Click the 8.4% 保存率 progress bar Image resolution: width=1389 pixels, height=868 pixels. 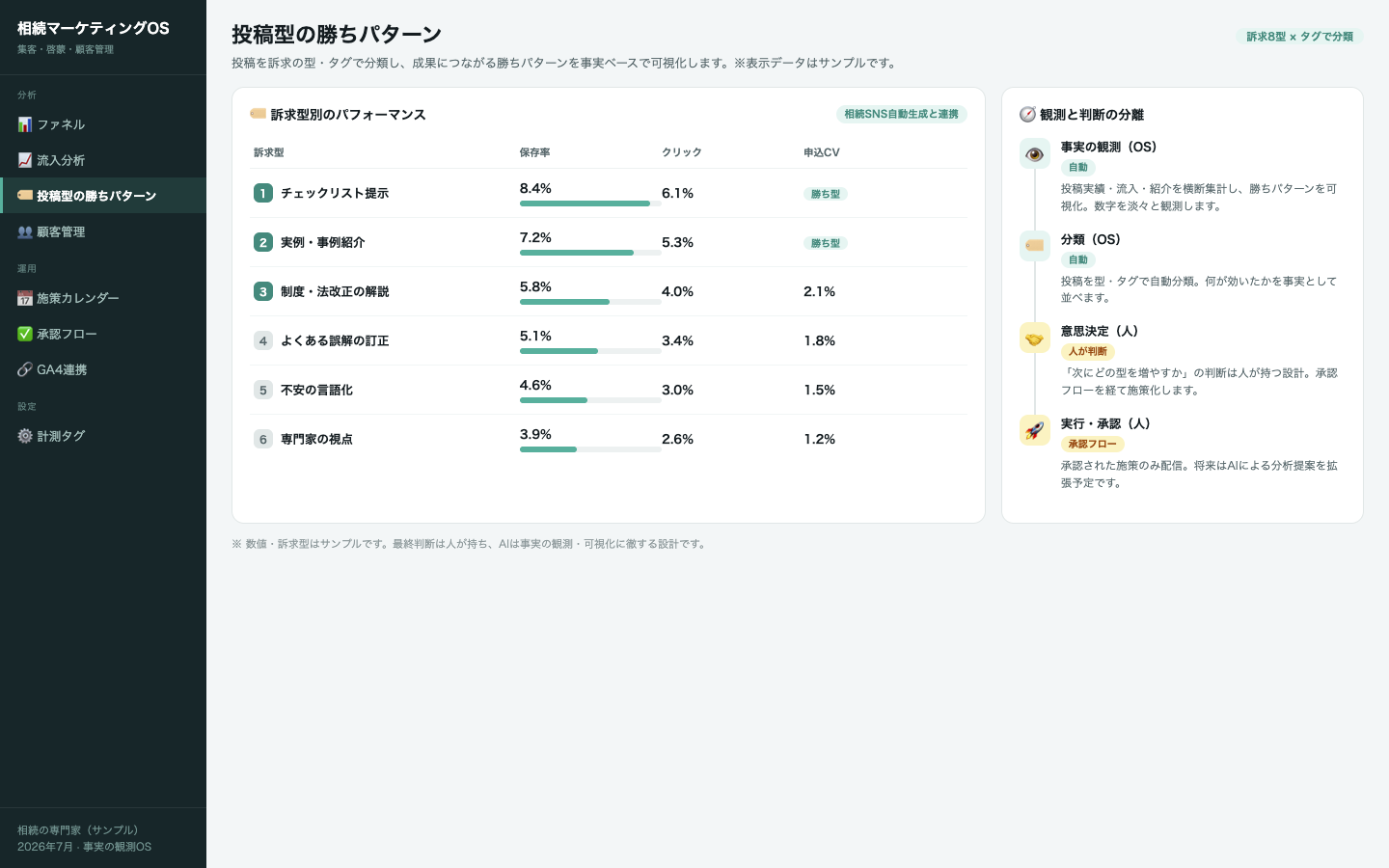point(590,203)
